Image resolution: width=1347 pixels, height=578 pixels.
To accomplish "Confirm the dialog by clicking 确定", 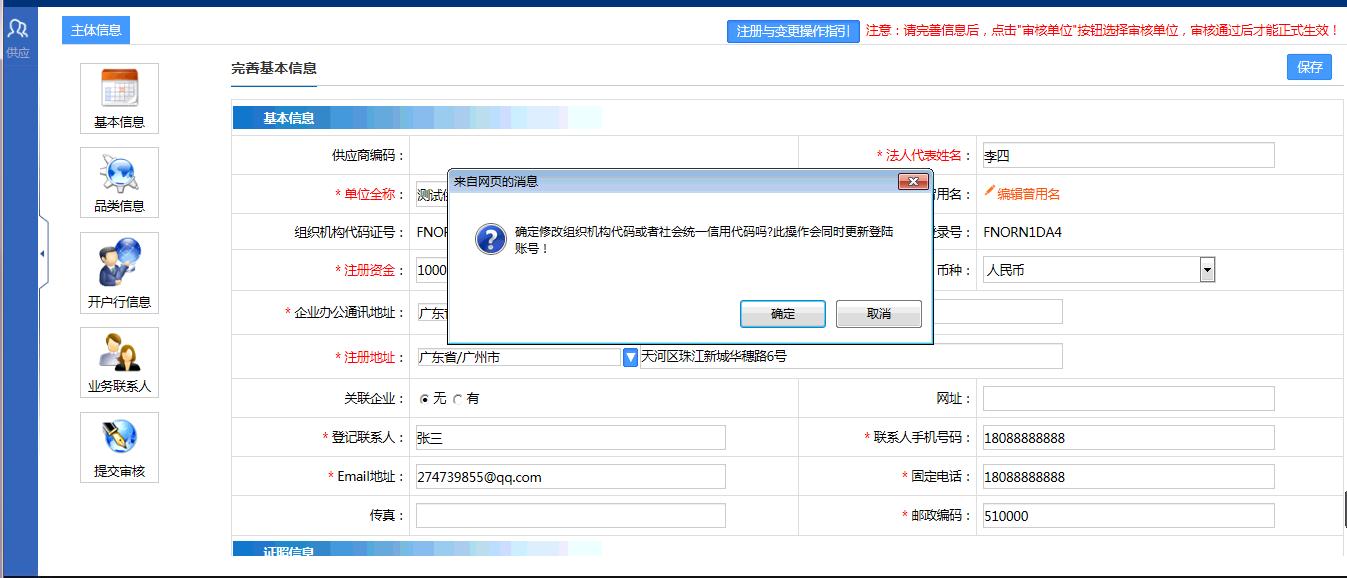I will (782, 313).
